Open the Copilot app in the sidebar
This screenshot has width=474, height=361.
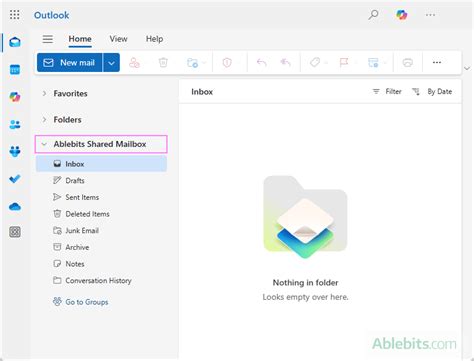15,97
